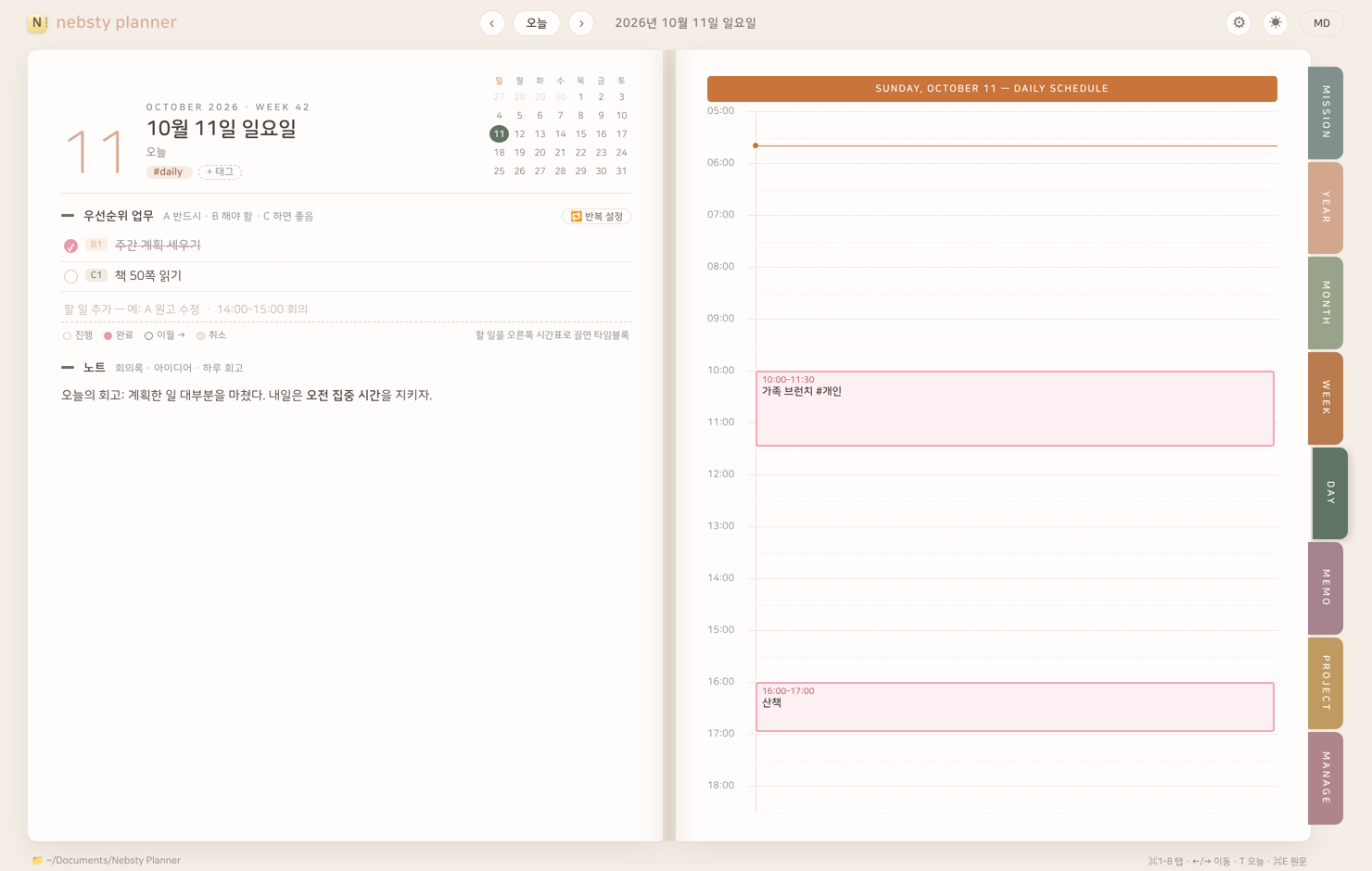Viewport: 1372px width, 871px height.
Task: Open the YEAR side tab
Action: (1326, 208)
